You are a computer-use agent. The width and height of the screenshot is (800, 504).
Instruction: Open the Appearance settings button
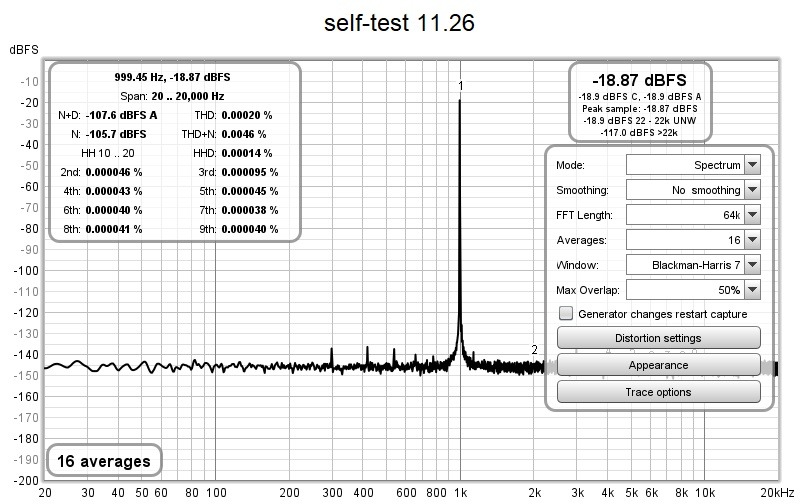[658, 365]
